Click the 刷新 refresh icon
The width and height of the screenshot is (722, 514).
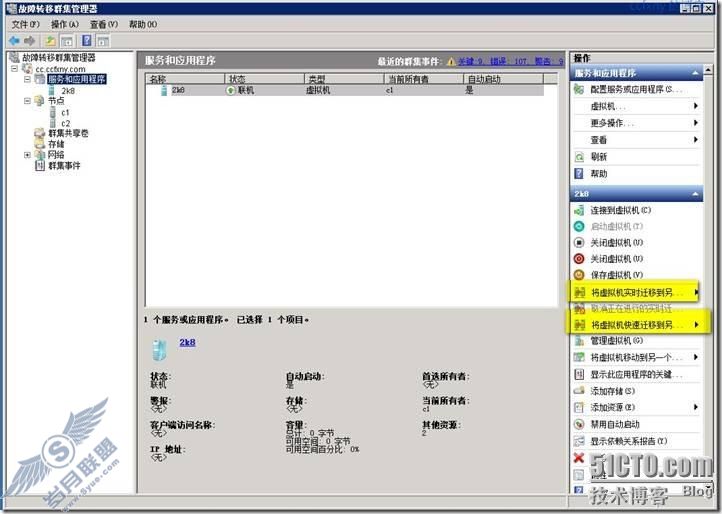point(579,157)
